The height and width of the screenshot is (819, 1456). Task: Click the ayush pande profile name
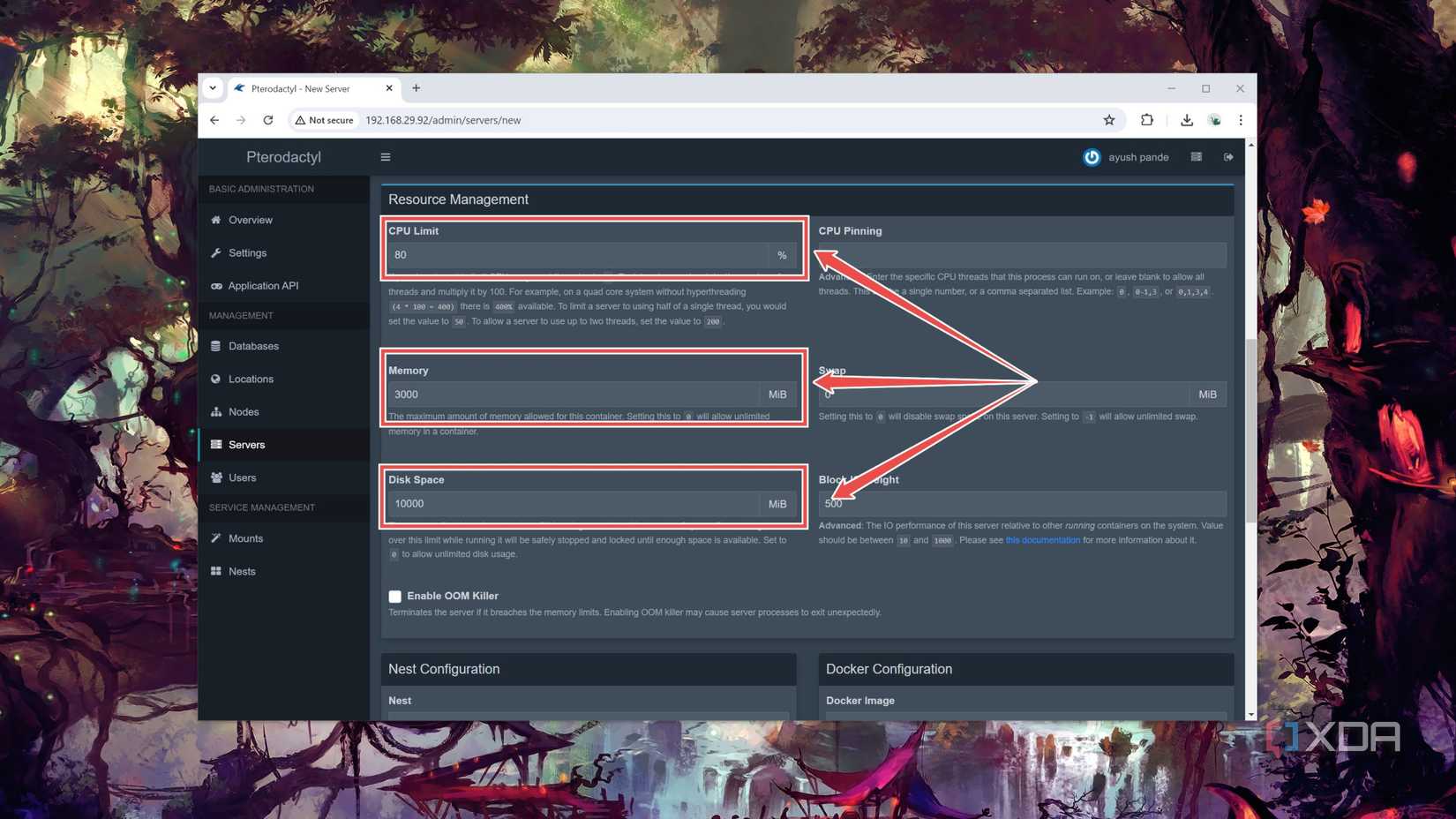[x=1138, y=157]
